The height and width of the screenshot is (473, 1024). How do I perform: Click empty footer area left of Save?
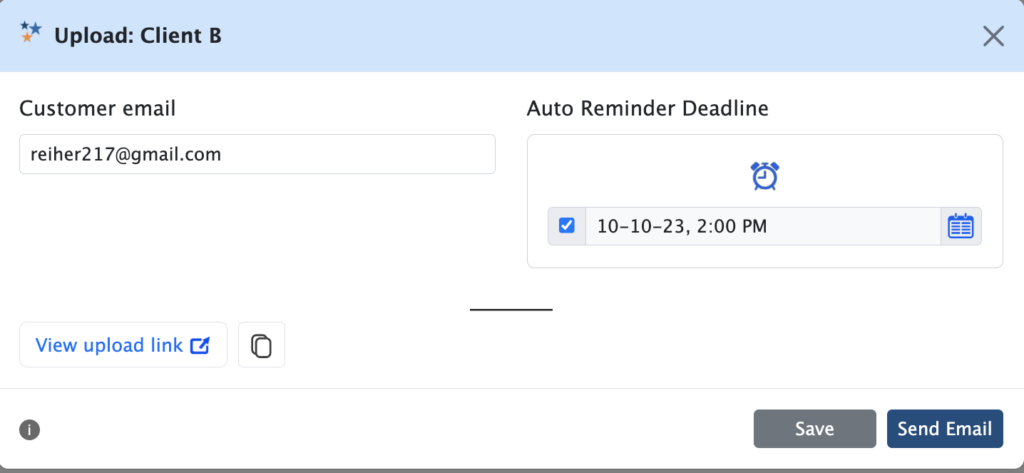[400, 430]
